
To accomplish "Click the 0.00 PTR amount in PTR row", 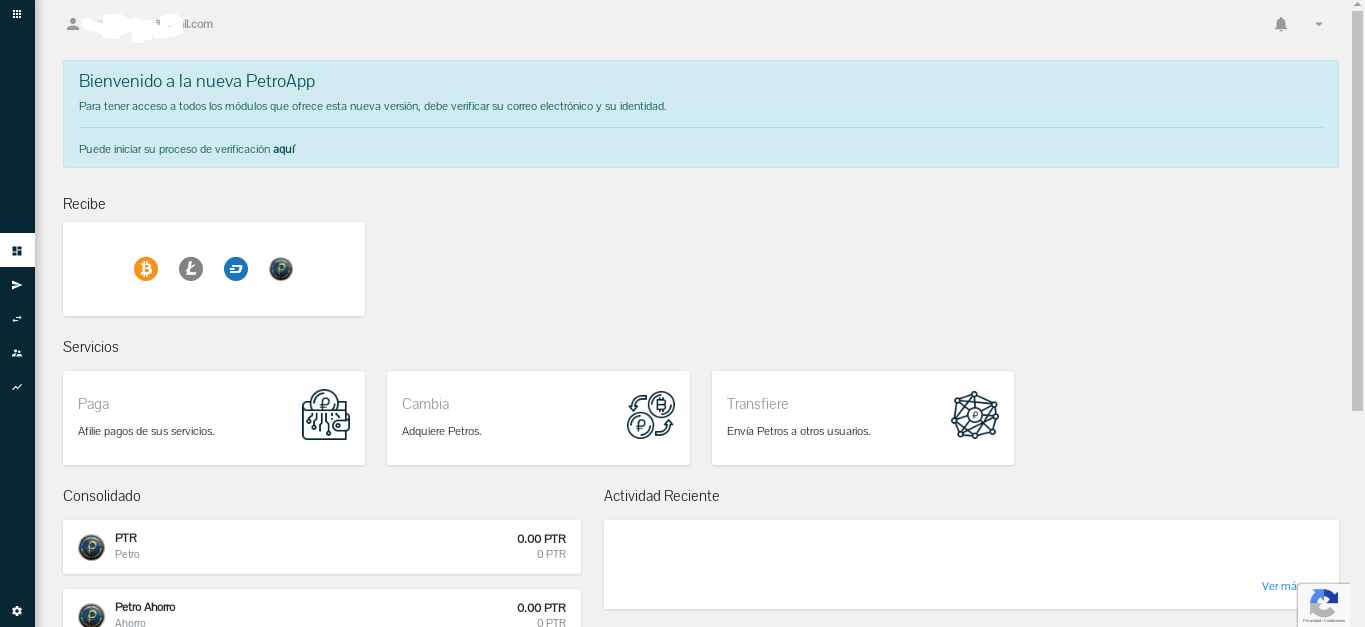I will click(541, 539).
